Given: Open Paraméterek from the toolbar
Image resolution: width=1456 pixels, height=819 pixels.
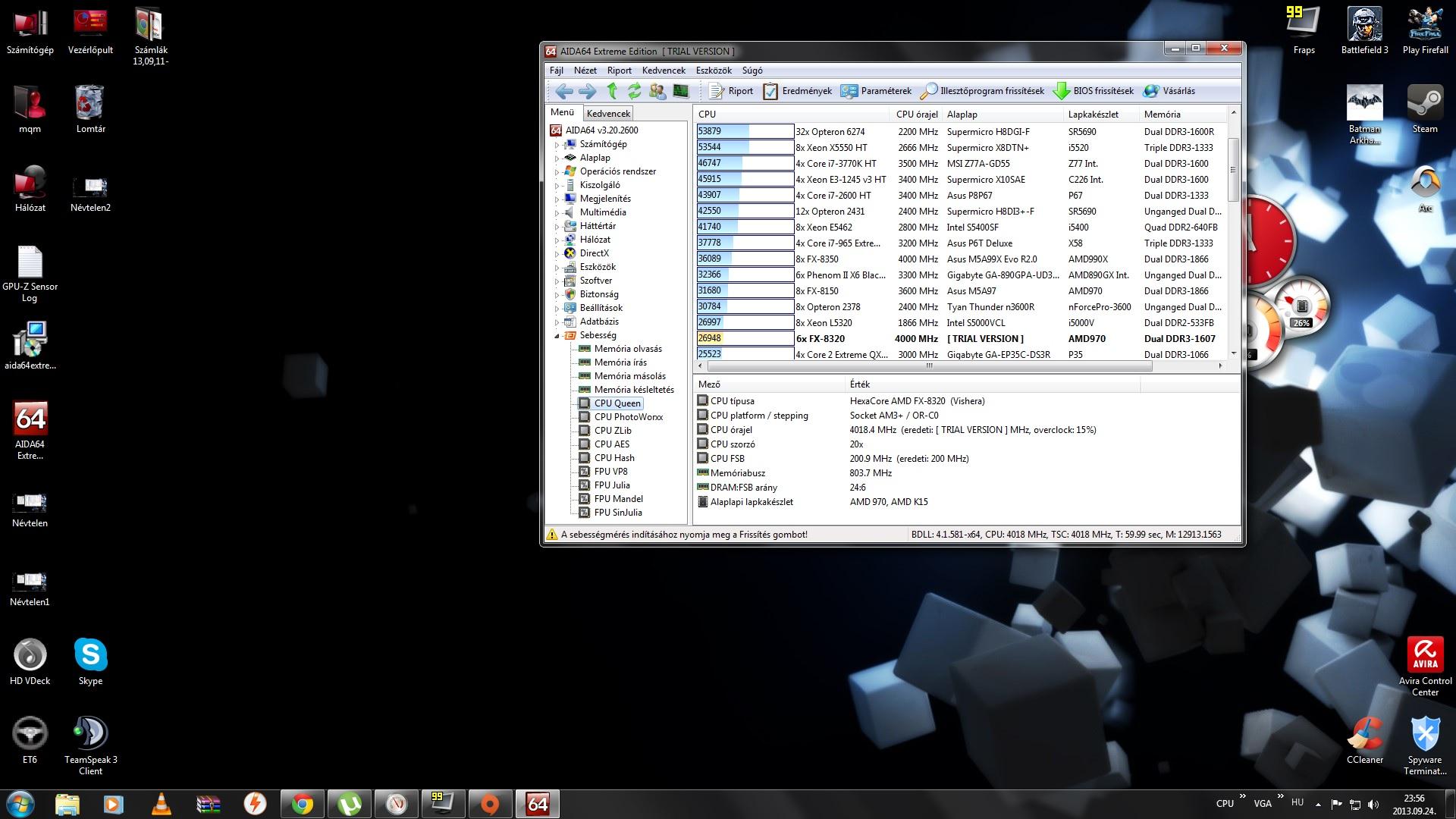Looking at the screenshot, I should [x=876, y=91].
